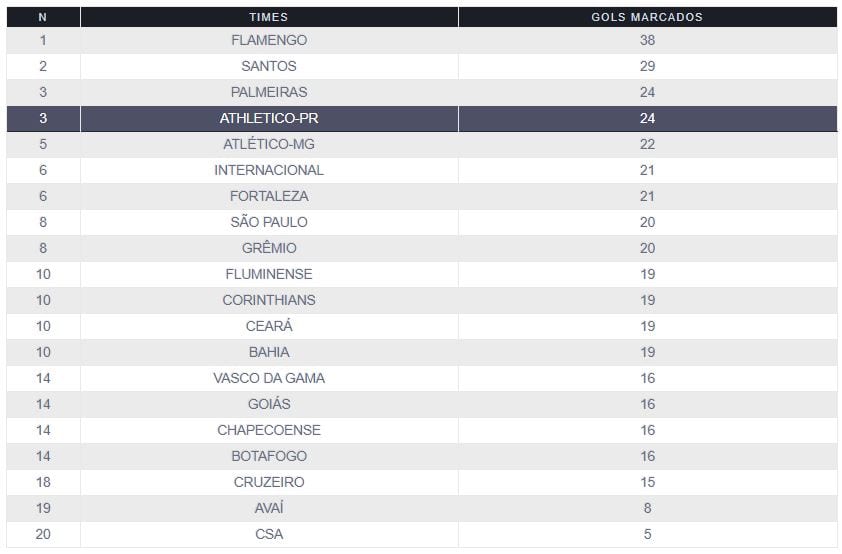This screenshot has height=554, width=842.
Task: Click the ATLÉTICO-MG team name
Action: click(x=268, y=145)
